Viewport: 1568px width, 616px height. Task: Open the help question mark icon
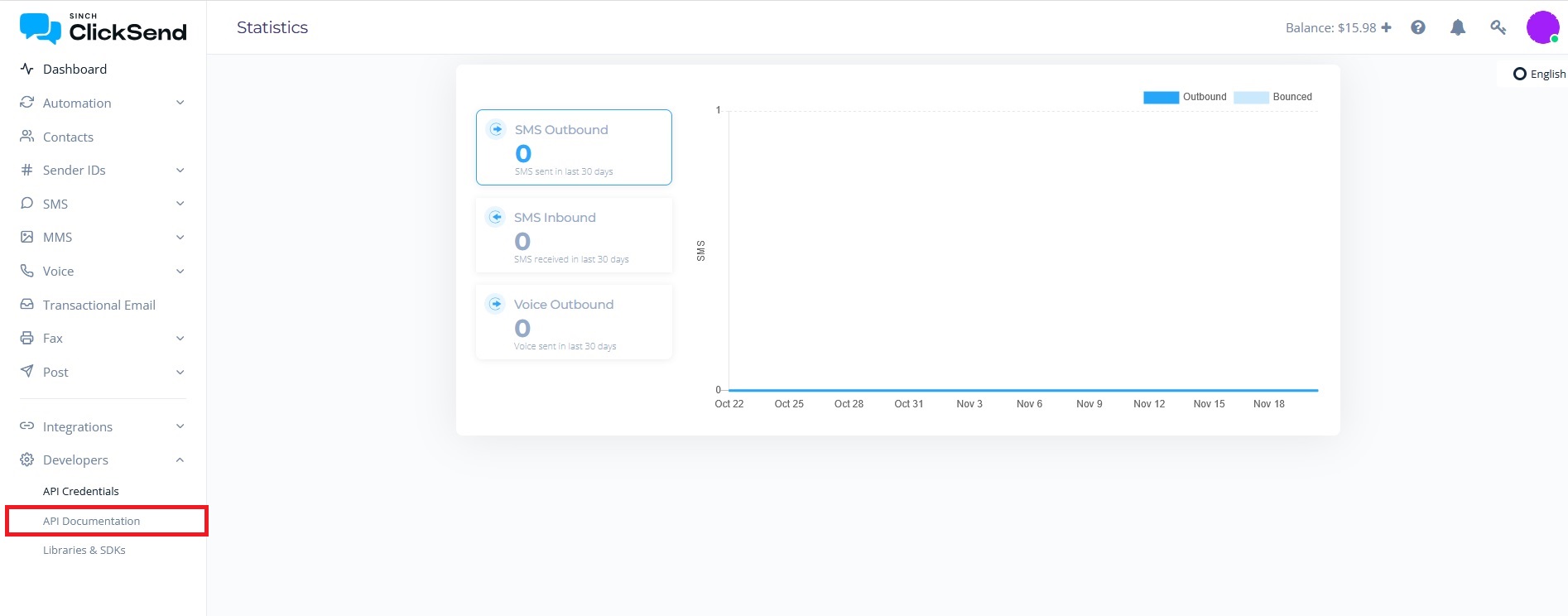coord(1418,27)
